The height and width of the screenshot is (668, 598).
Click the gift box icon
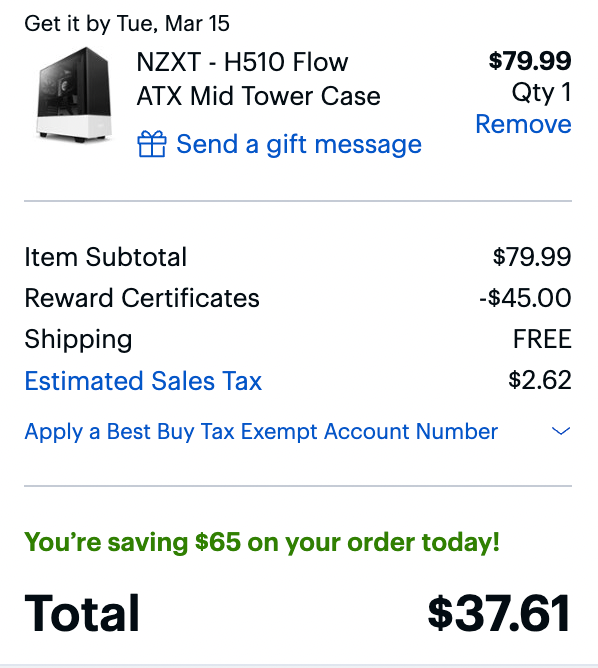click(x=152, y=144)
